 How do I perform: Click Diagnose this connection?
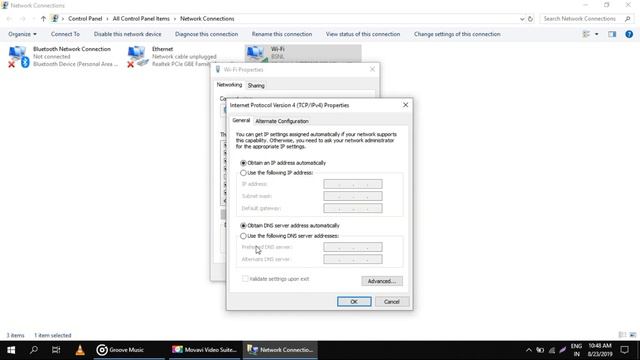pyautogui.click(x=207, y=34)
